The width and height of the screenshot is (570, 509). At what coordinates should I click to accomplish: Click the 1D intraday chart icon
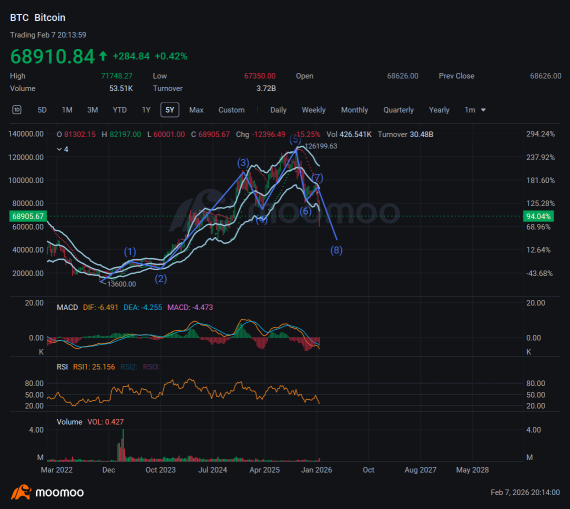[17, 109]
